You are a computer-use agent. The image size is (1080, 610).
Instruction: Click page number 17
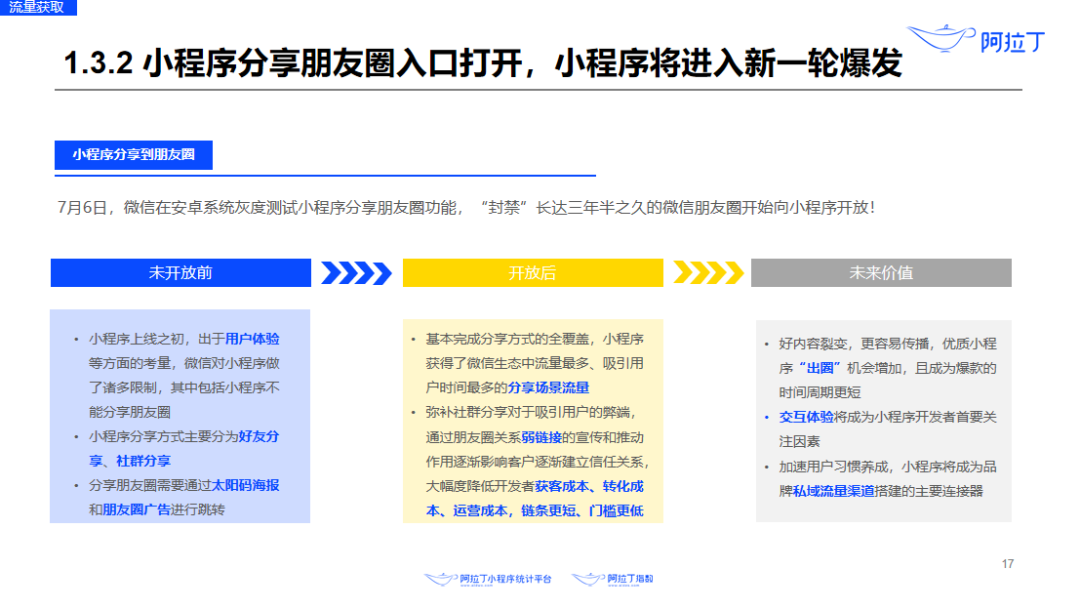click(x=1007, y=564)
